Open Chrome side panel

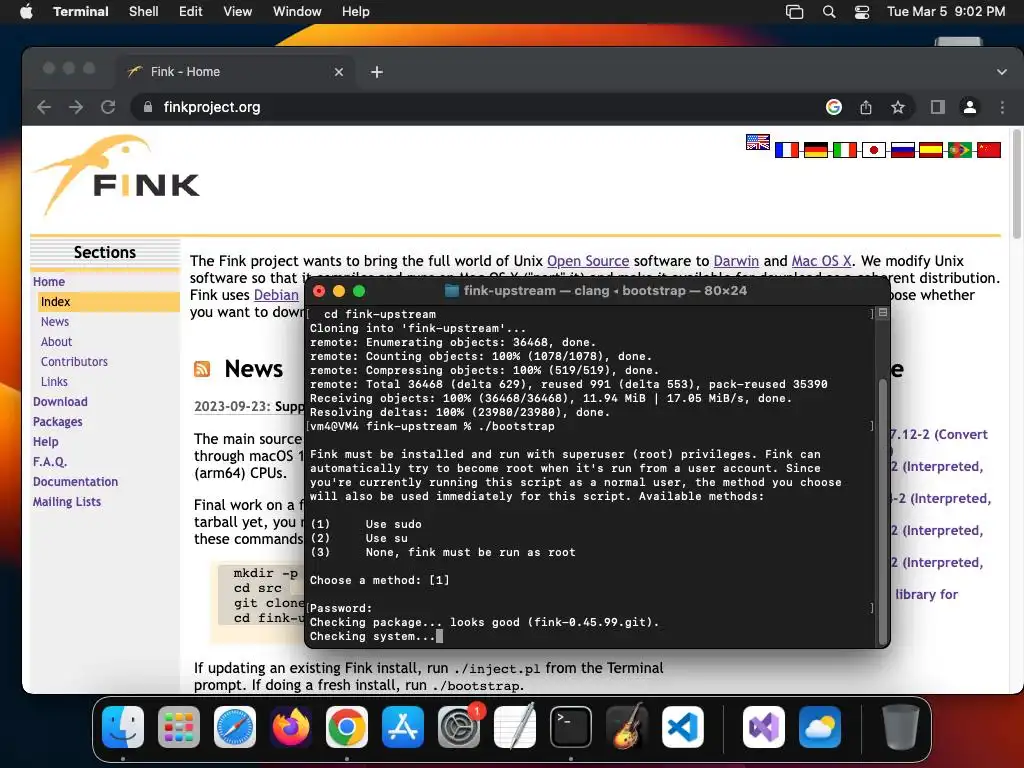click(938, 107)
